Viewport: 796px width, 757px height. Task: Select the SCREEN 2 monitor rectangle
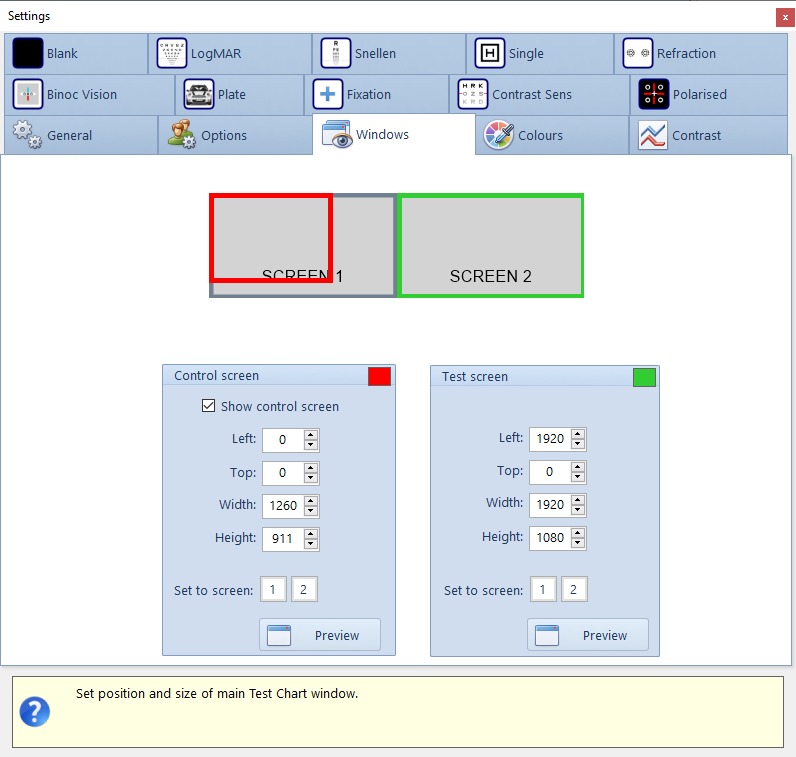[491, 245]
